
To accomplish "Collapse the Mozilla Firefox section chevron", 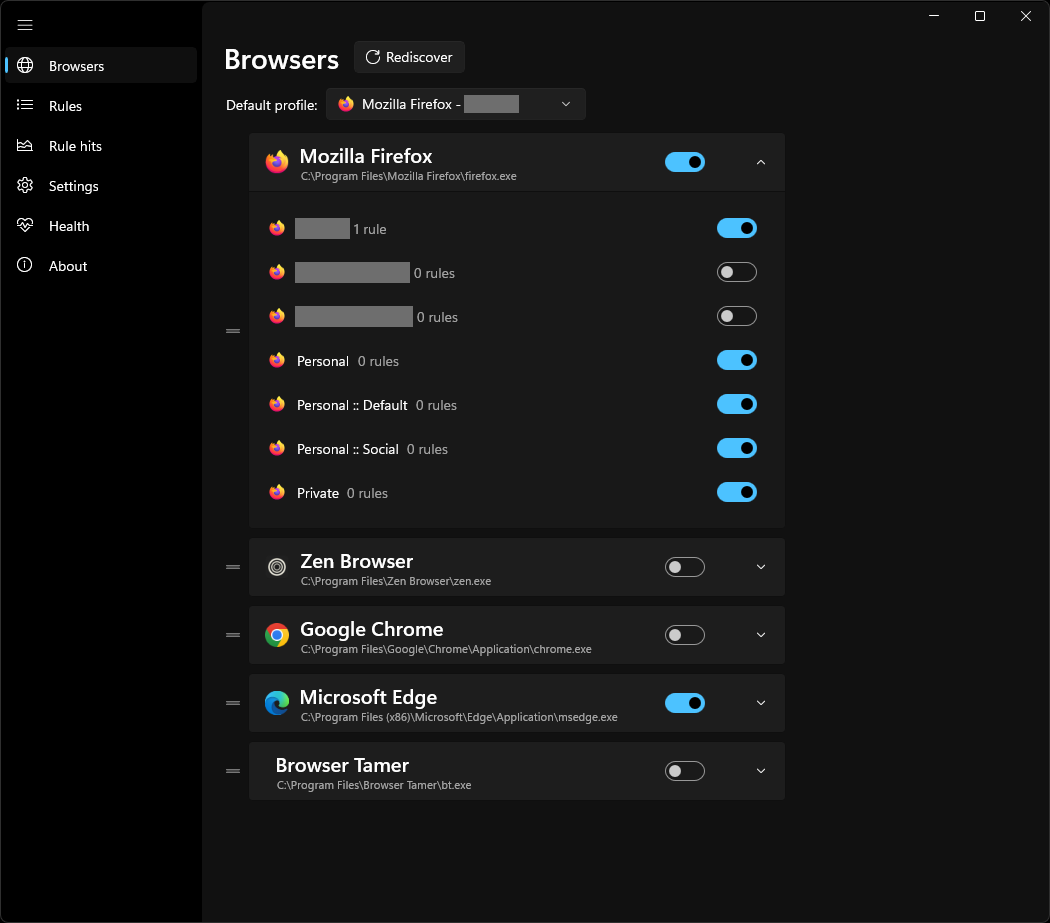I will click(x=761, y=162).
